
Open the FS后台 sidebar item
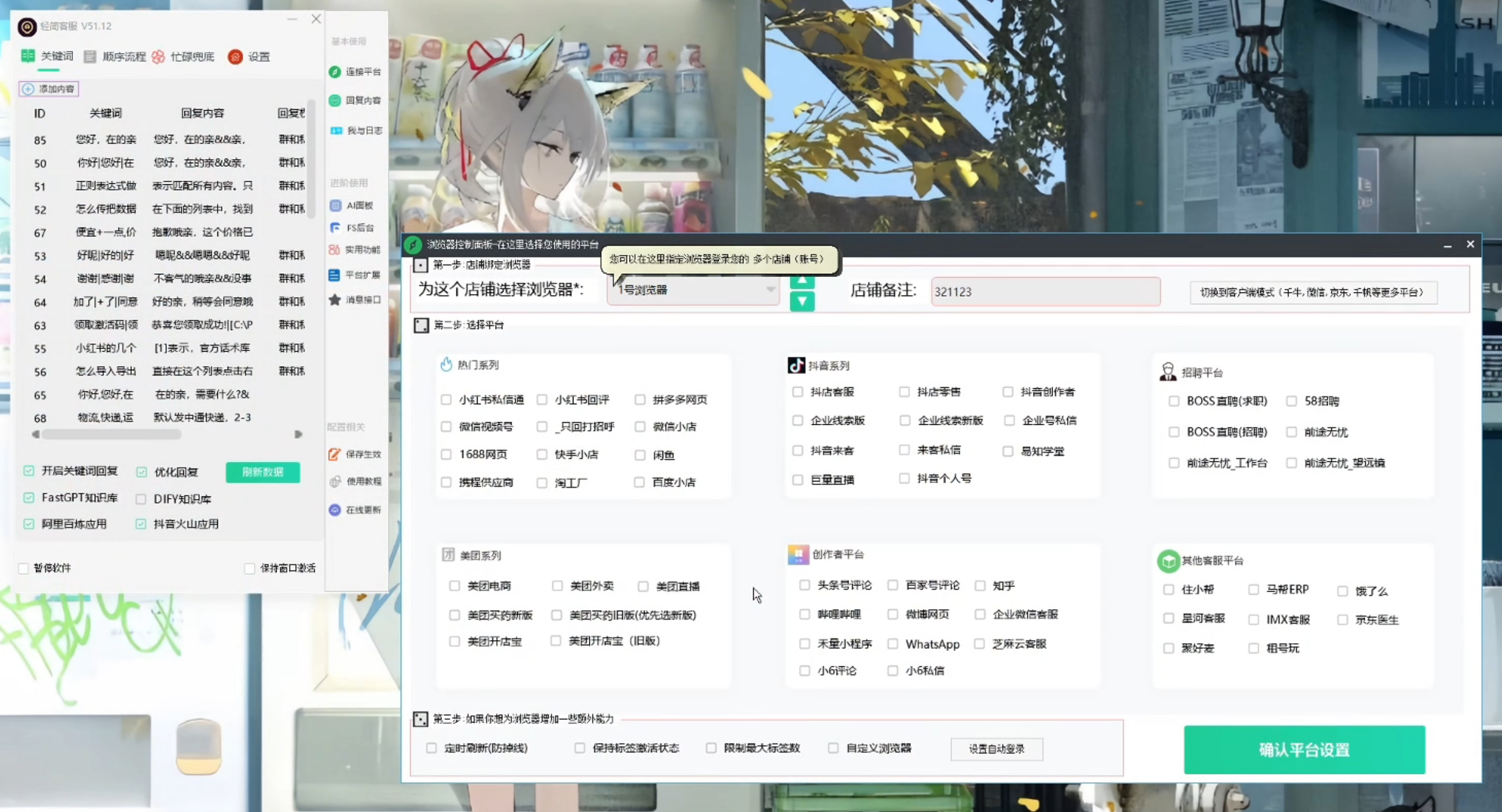pyautogui.click(x=351, y=227)
